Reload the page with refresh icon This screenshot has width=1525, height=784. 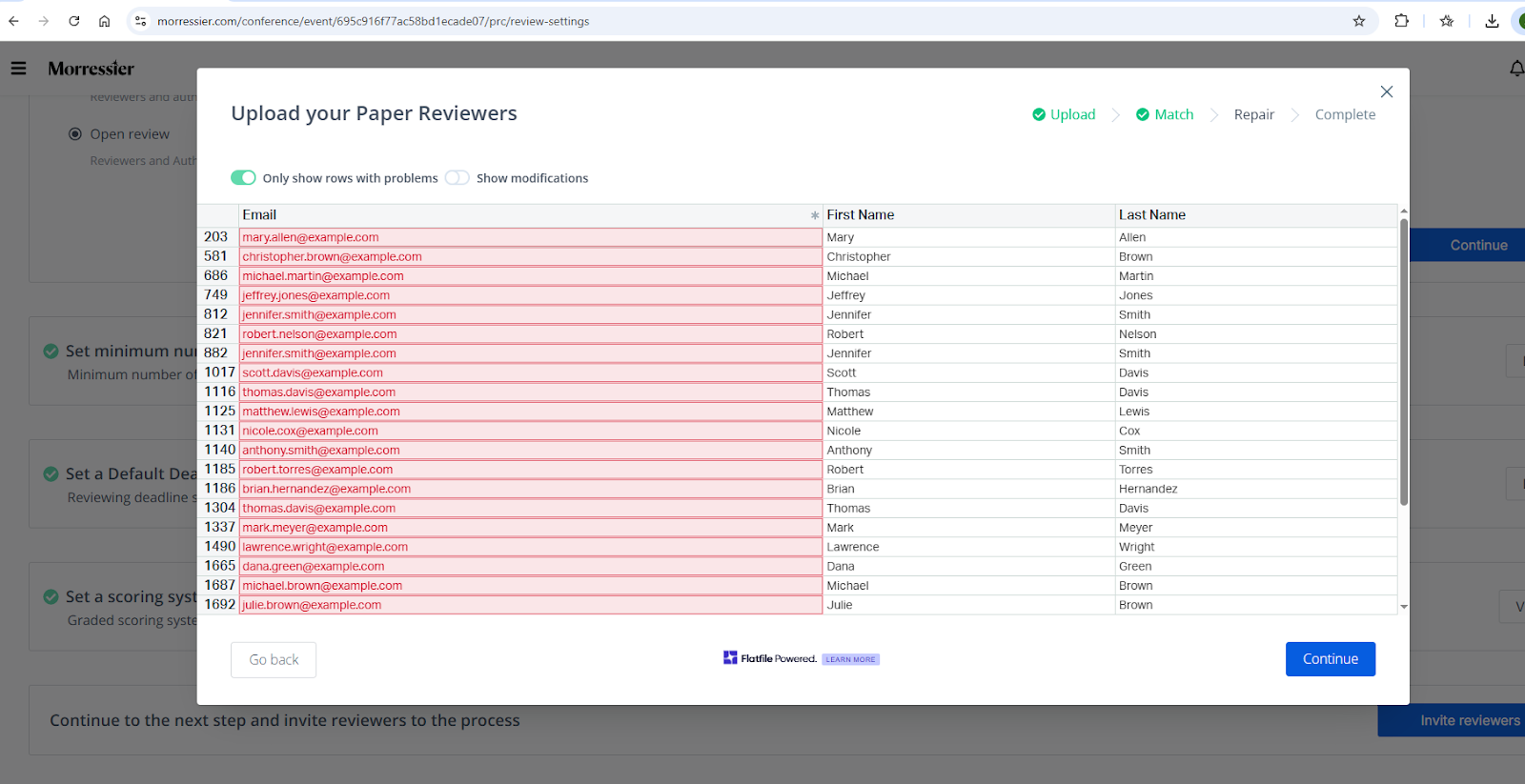tap(73, 21)
